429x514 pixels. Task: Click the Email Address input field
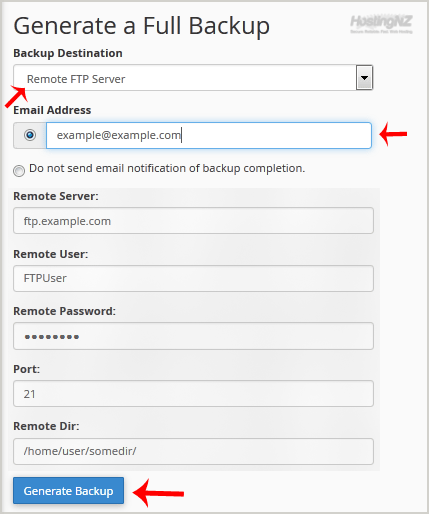point(209,135)
